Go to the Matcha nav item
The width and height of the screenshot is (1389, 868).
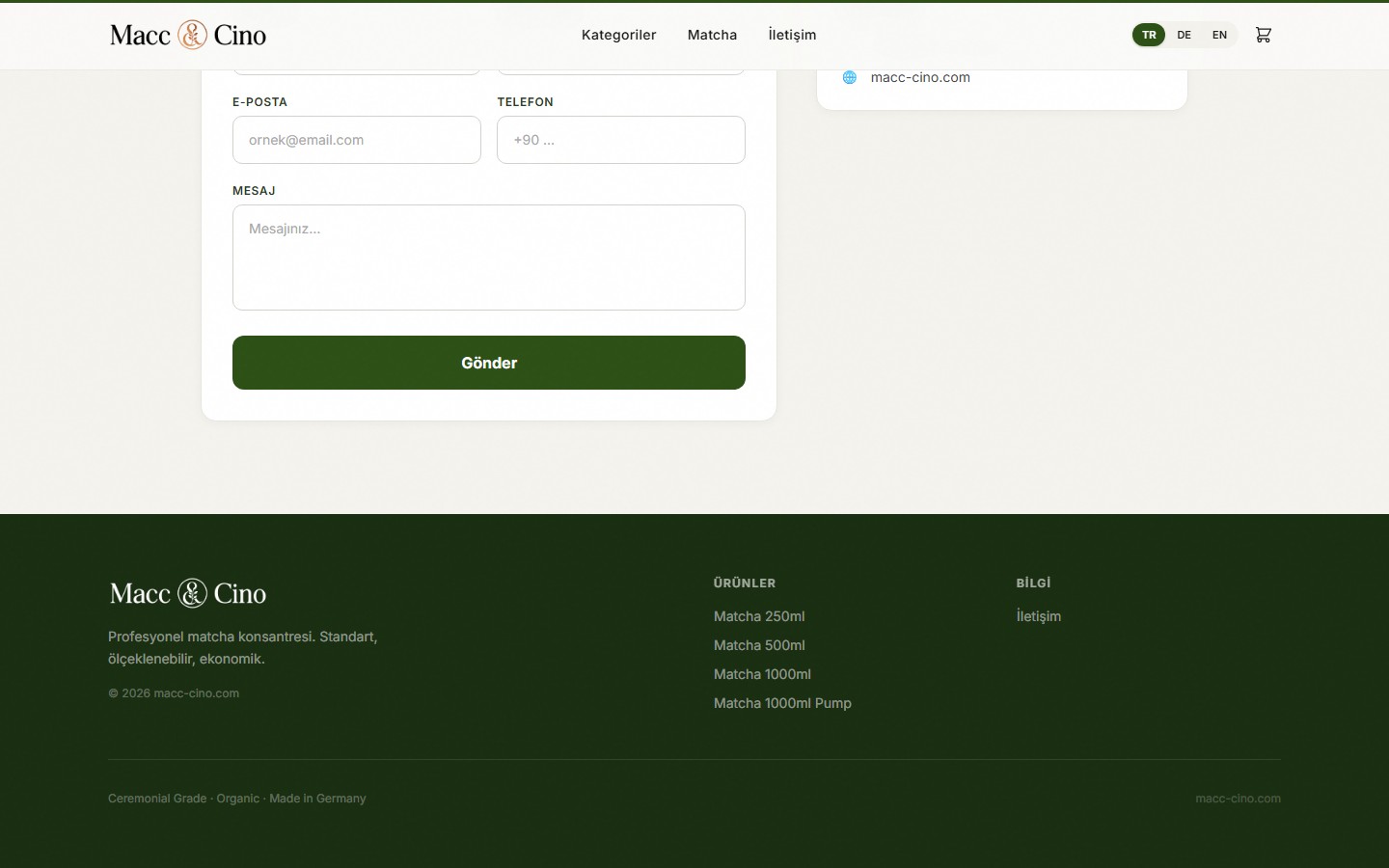[712, 35]
